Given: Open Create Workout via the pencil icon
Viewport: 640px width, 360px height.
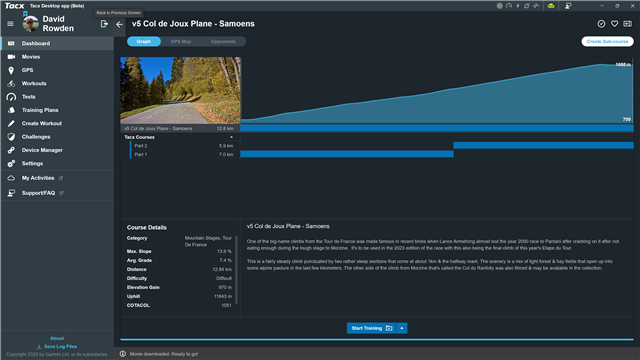Looking at the screenshot, I should click(x=11, y=123).
